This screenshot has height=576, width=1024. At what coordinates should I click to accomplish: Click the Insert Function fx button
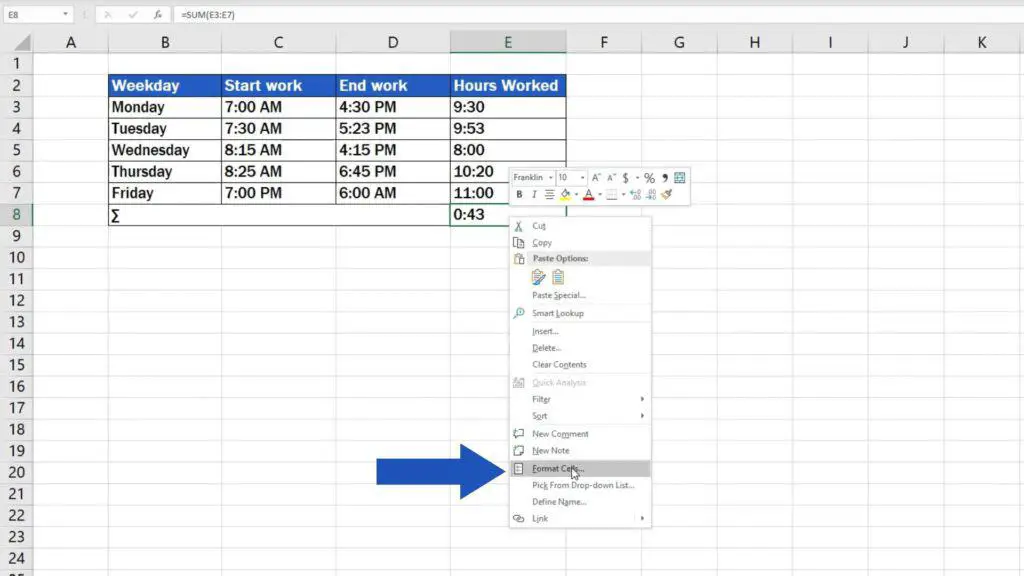157,14
